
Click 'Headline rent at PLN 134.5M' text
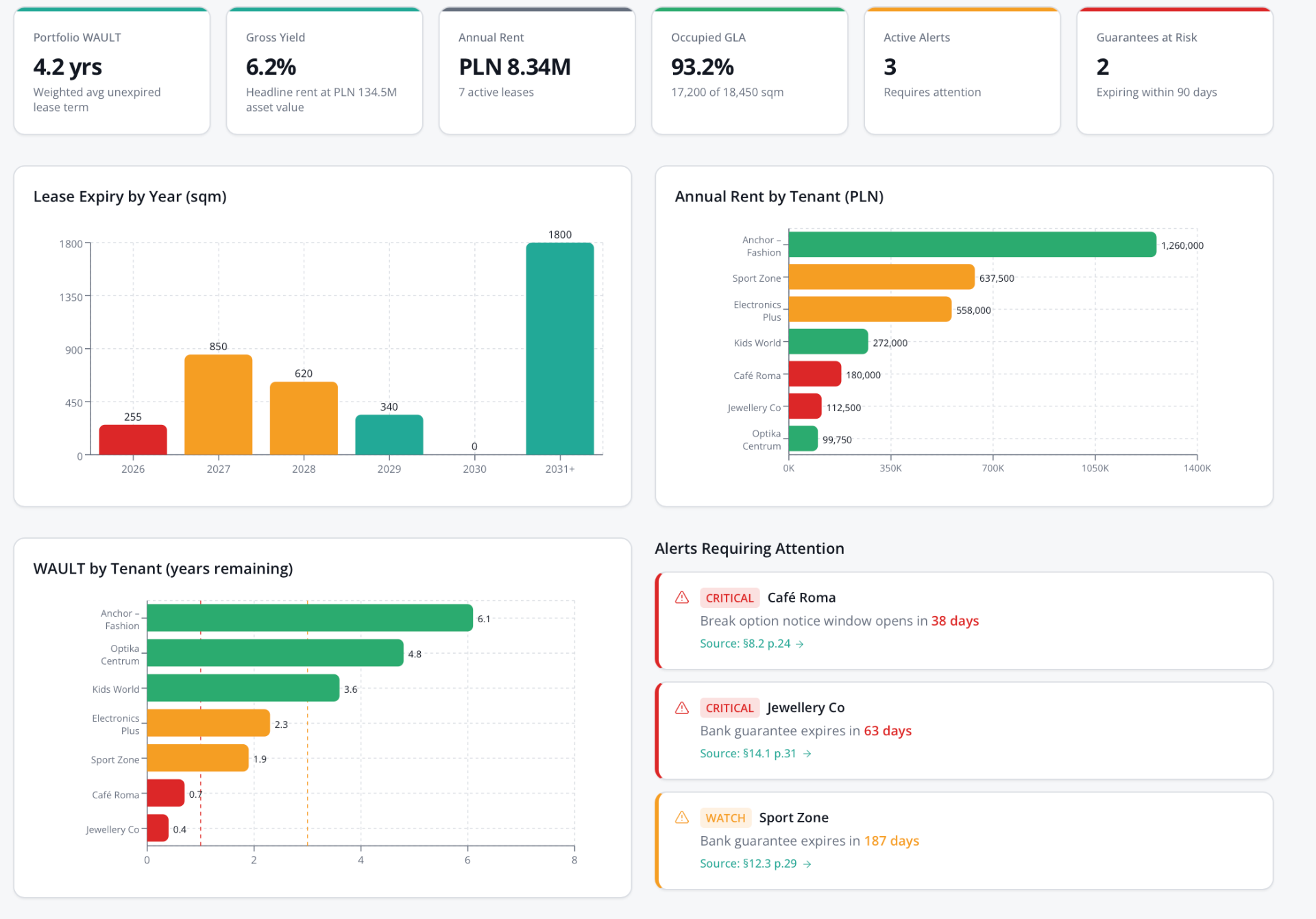(321, 93)
